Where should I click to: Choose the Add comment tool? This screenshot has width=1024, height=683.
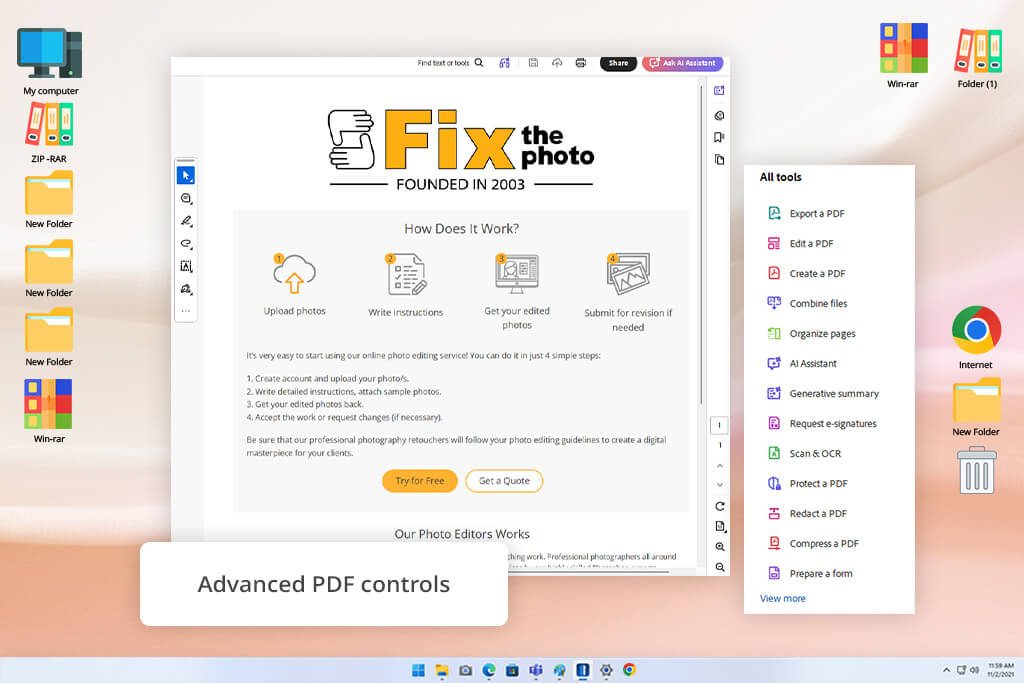186,199
